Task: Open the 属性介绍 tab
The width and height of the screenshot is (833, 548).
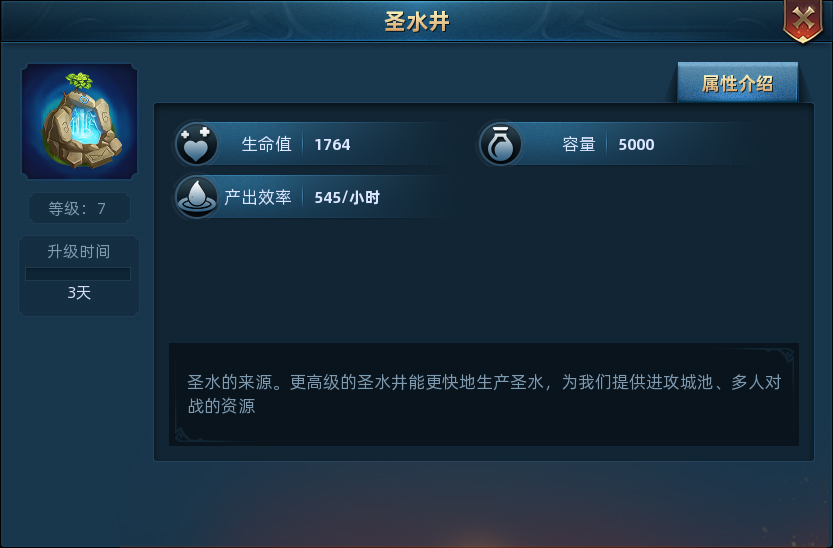Action: coord(737,83)
